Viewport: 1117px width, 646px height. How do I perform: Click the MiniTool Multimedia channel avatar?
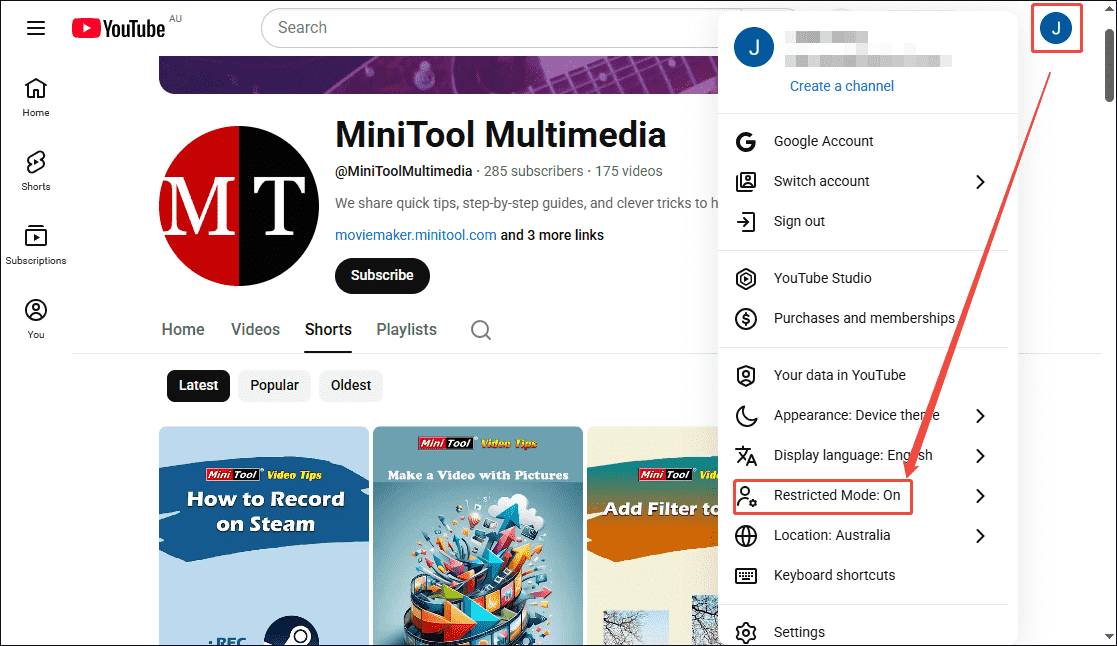tap(239, 206)
